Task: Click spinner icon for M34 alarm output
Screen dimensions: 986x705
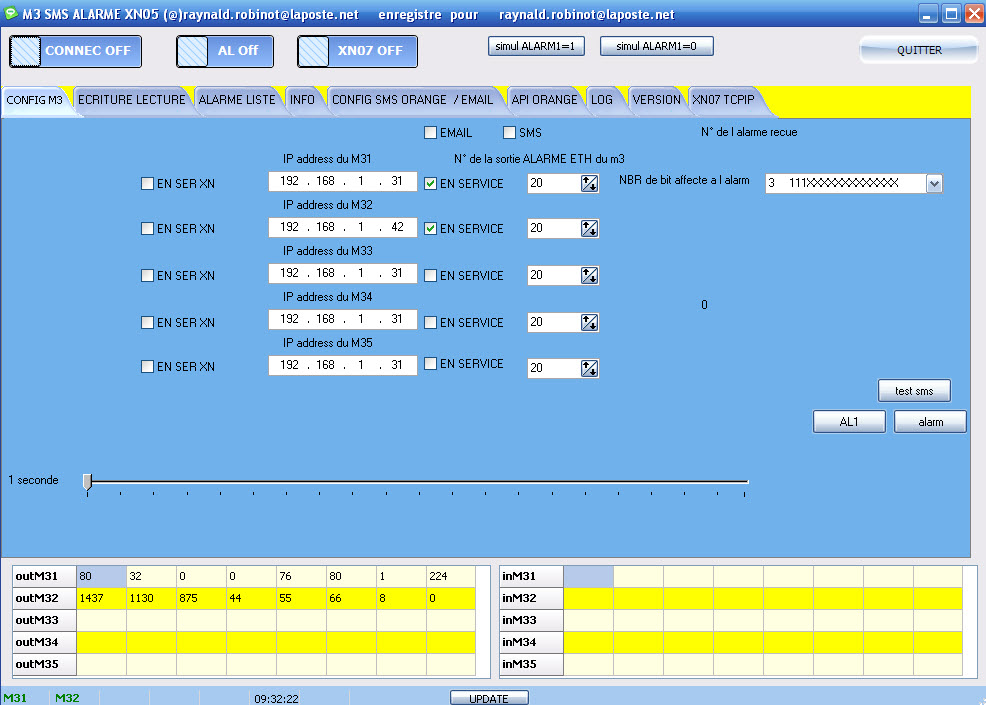Action: coord(589,323)
